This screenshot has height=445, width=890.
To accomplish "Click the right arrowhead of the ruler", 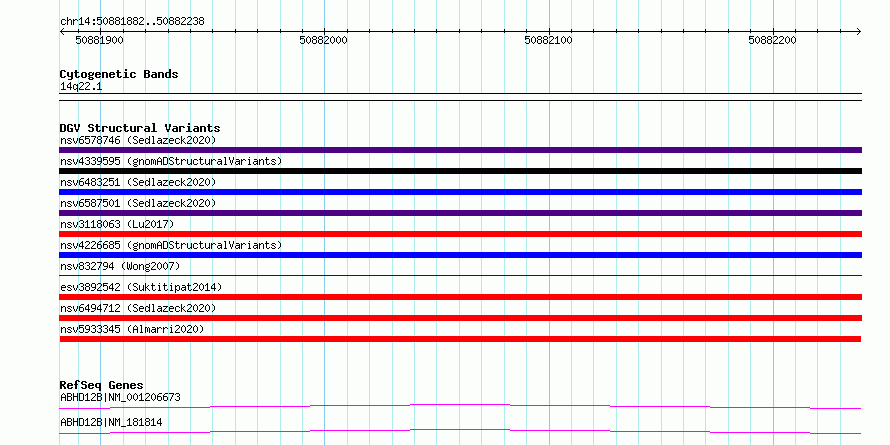I will pos(858,32).
